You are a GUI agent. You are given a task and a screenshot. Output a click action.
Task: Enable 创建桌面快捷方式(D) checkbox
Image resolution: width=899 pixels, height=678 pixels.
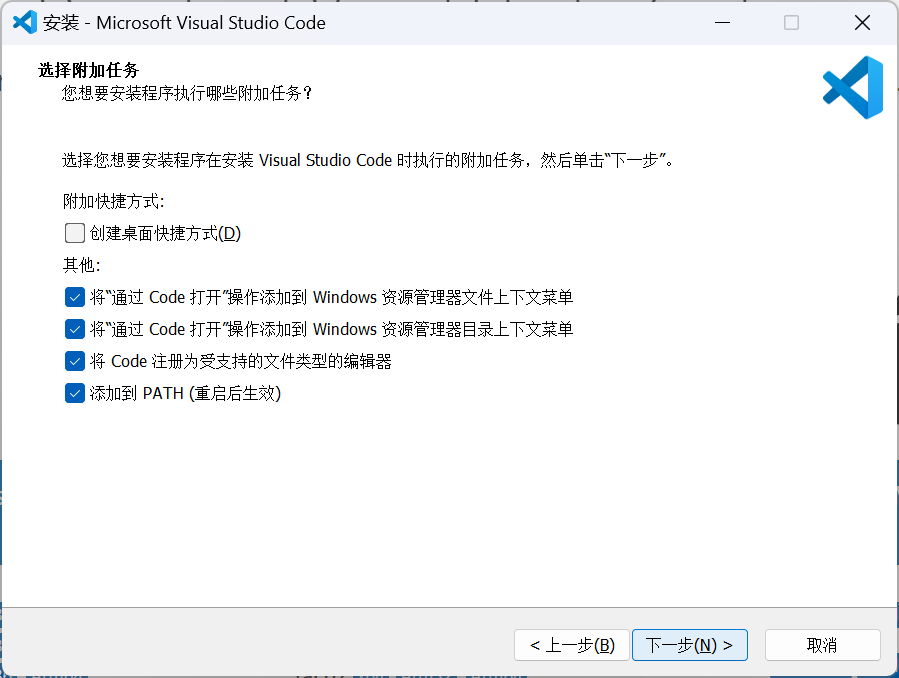tap(75, 233)
